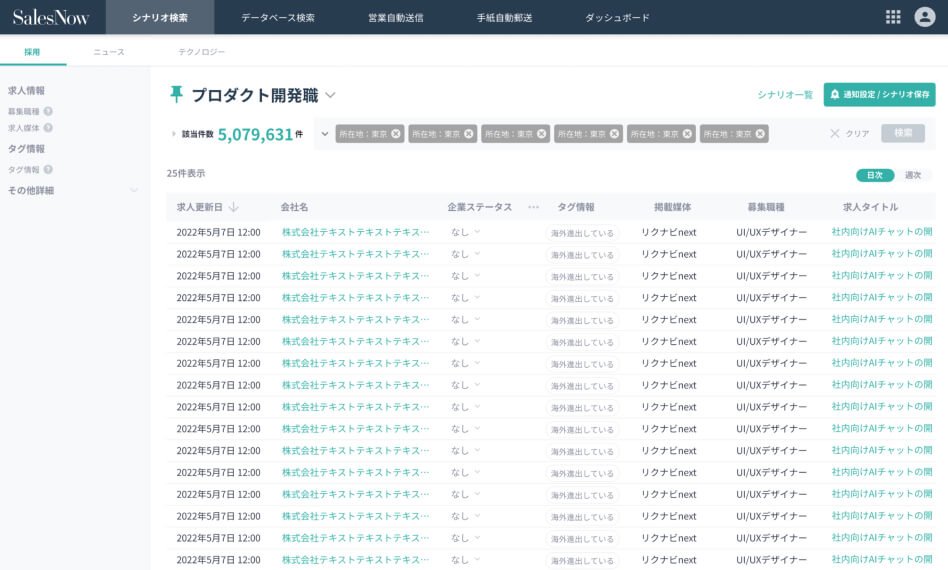Expand the プロダクト開発職 scenario title dropdown
The image size is (948, 570).
pos(330,95)
